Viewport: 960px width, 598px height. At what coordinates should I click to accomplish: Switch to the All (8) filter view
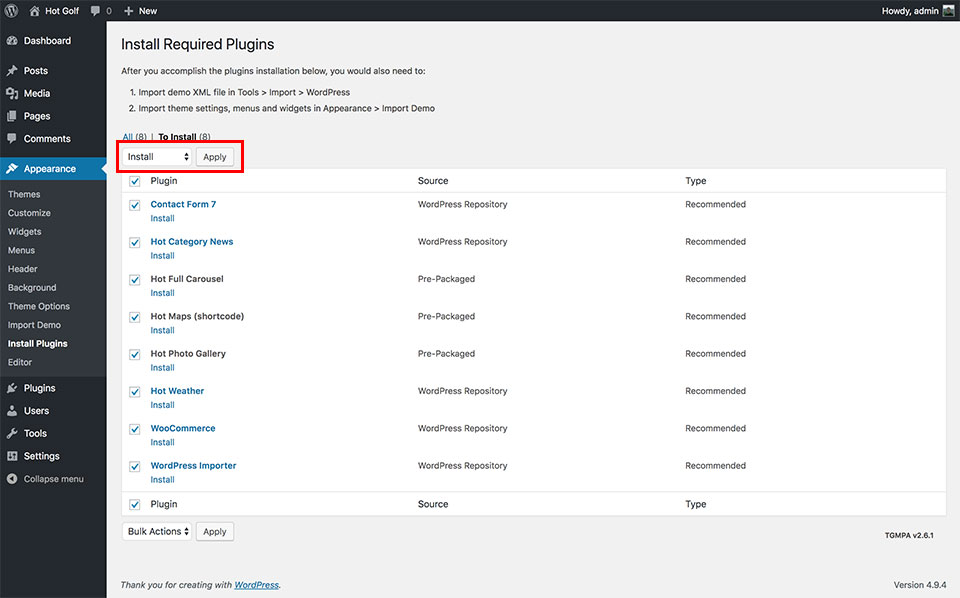pos(135,137)
